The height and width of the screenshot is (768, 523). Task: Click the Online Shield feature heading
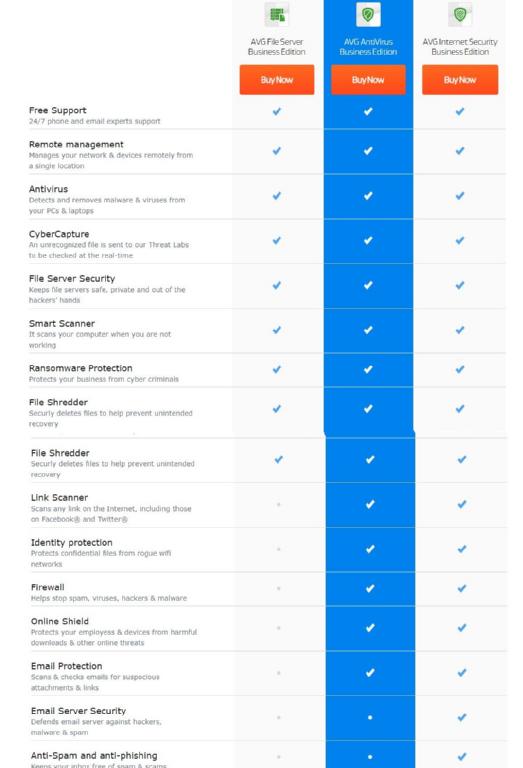click(x=60, y=621)
